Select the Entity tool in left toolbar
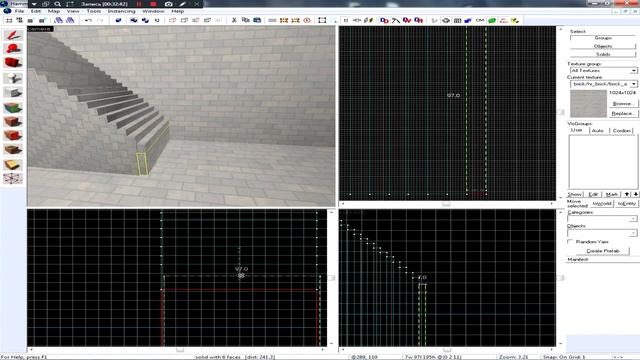 point(13,78)
